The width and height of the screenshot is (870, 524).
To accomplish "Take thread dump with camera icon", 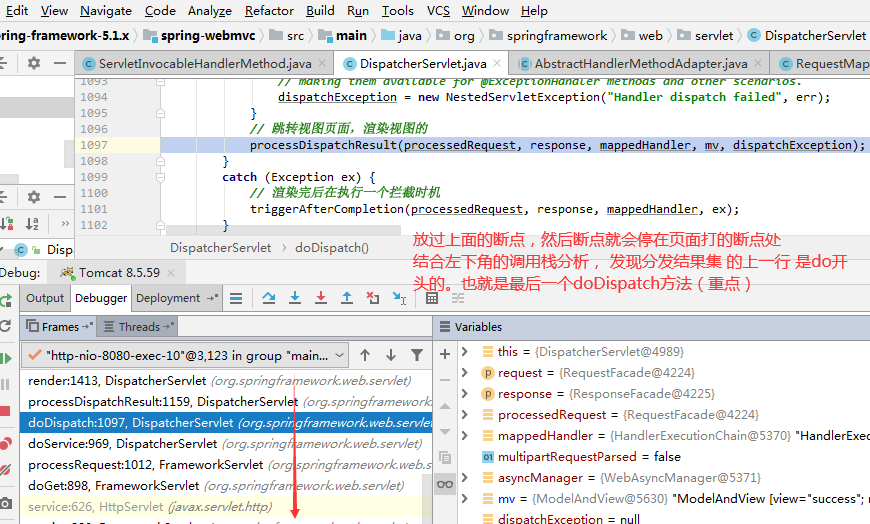I will 6,503.
